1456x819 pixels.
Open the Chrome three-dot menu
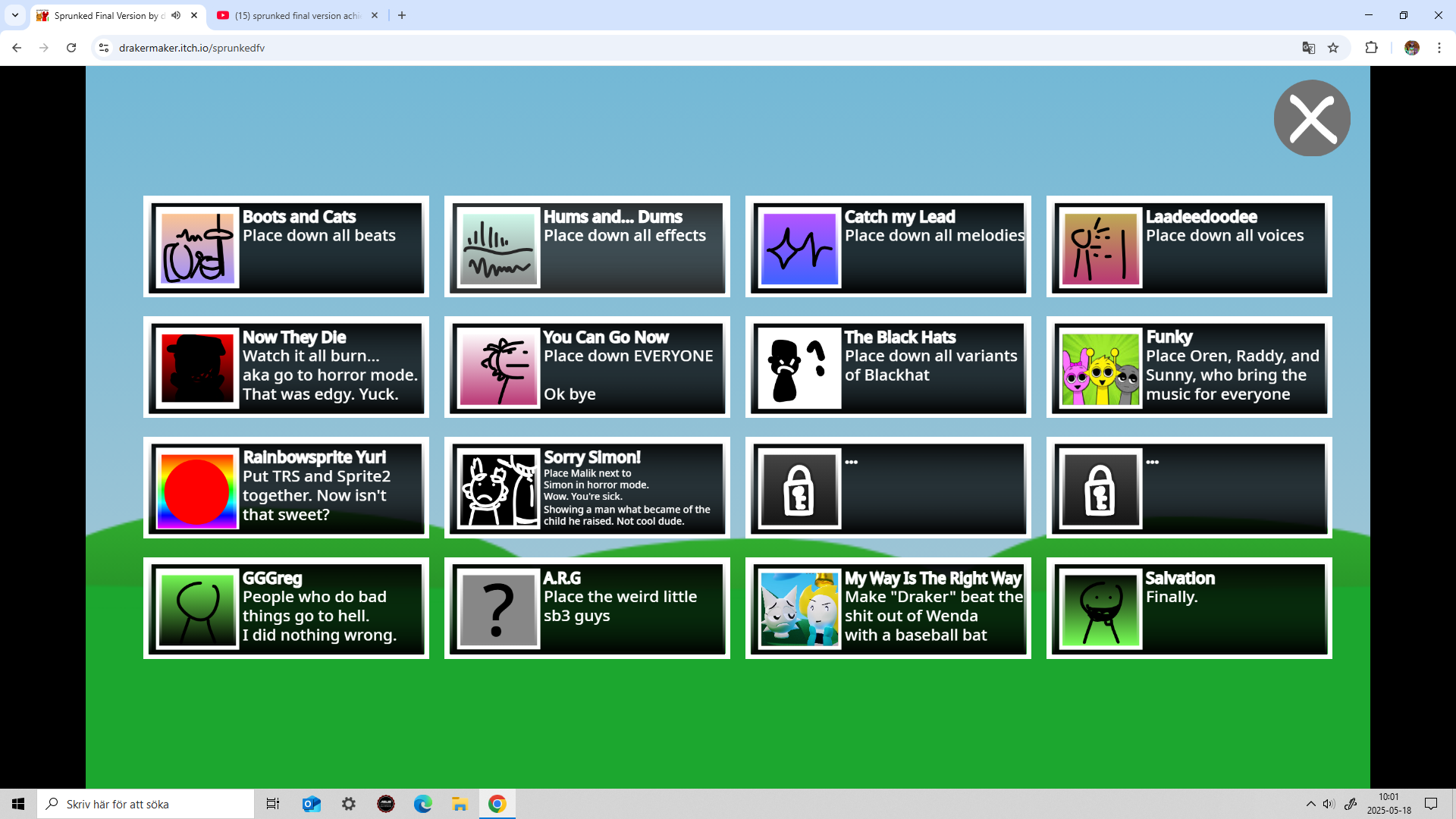1439,48
